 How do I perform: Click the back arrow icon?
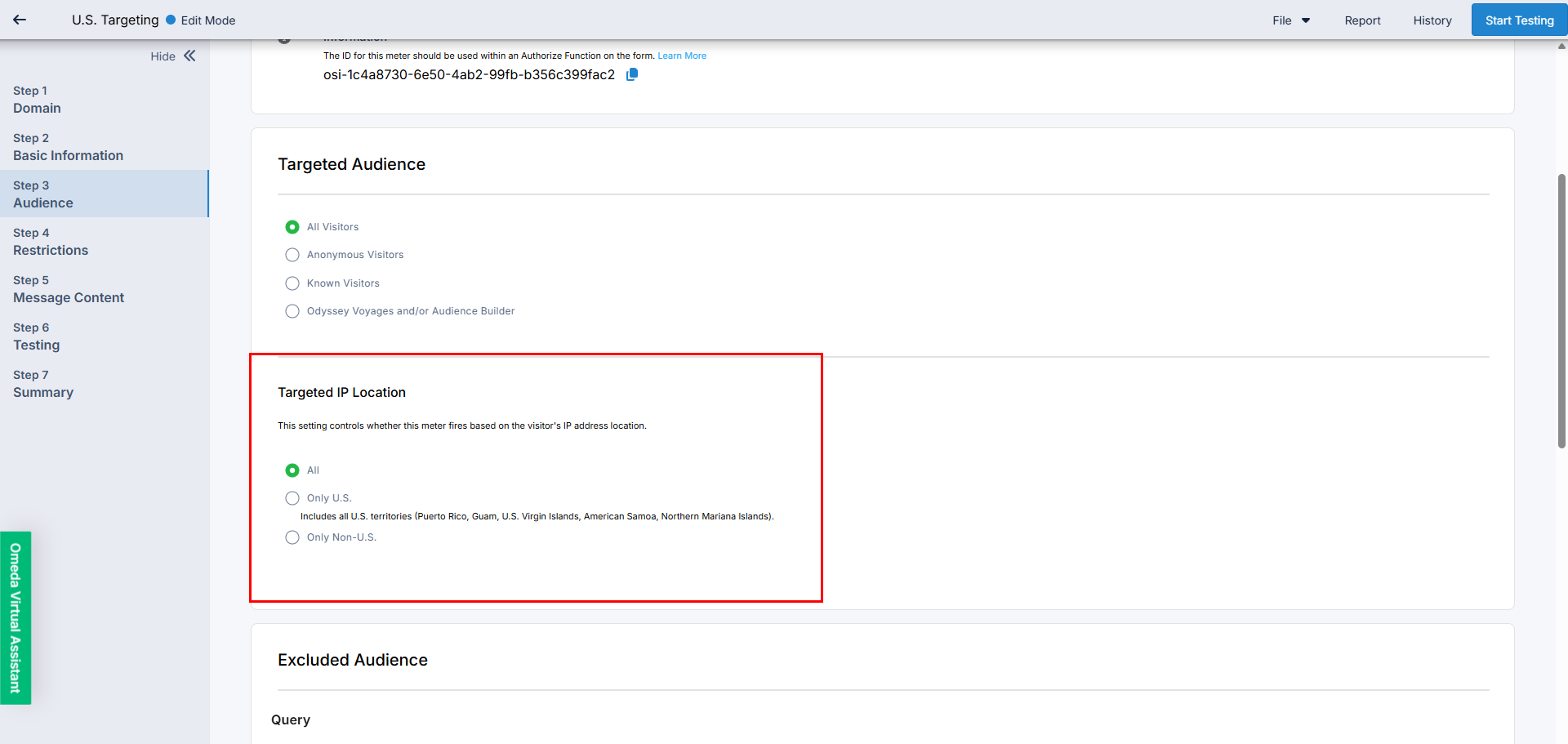(20, 20)
